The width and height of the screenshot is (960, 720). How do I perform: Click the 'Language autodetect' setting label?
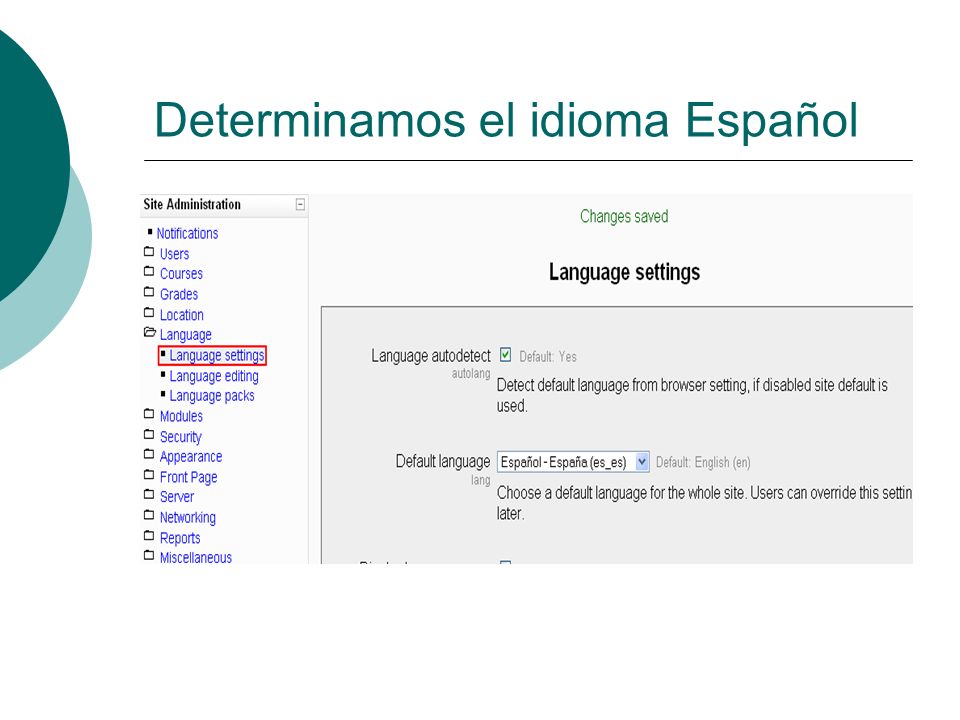[x=431, y=356]
